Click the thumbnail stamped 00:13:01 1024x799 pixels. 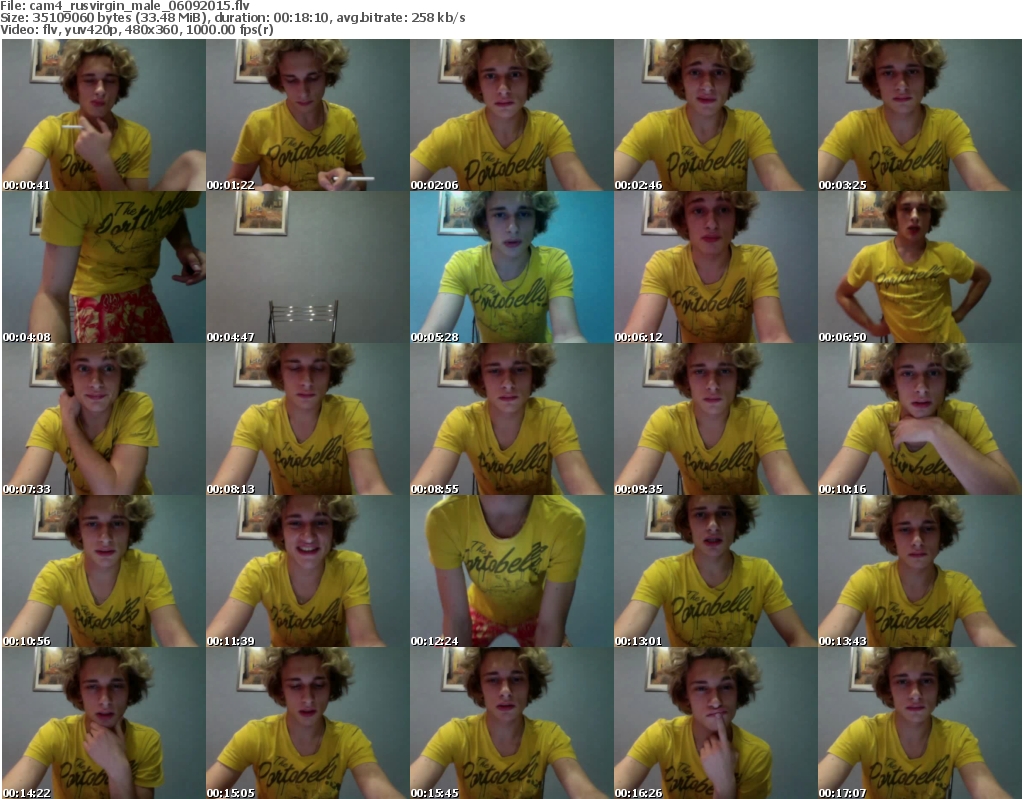(716, 571)
